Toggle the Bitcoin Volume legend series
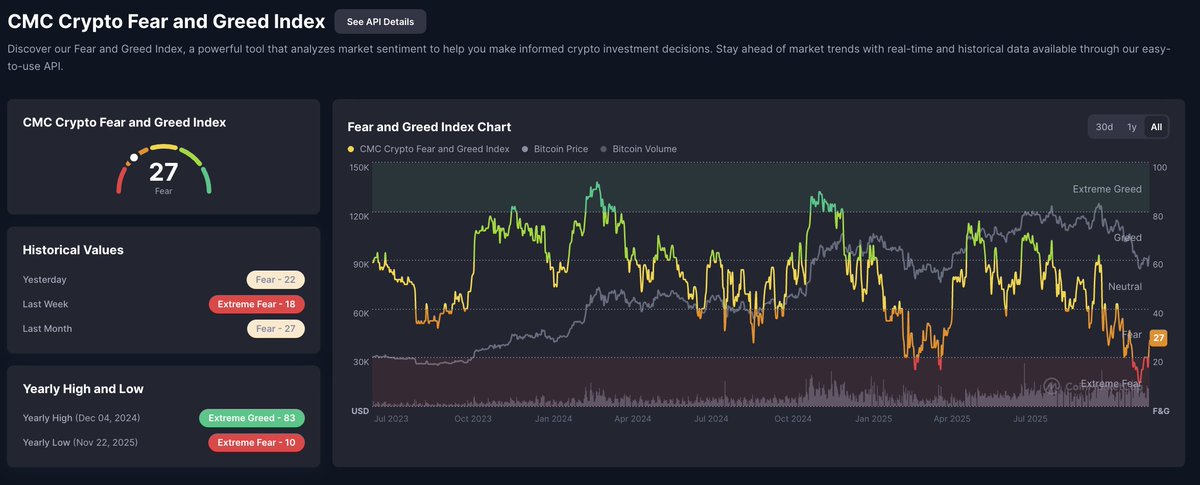The height and width of the screenshot is (485, 1200). (638, 149)
